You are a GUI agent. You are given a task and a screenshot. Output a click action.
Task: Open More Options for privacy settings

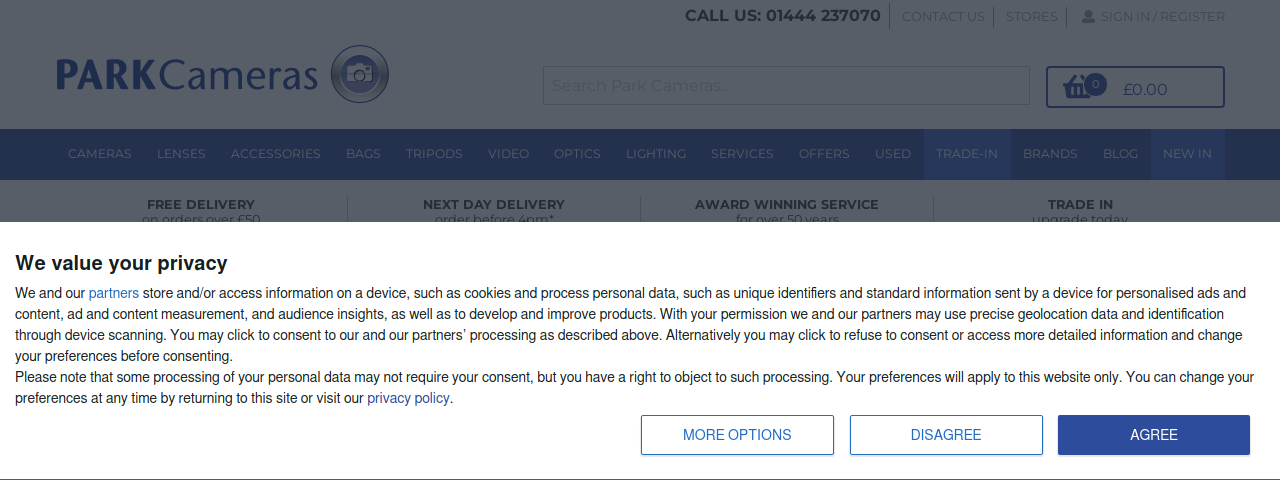pyautogui.click(x=737, y=435)
